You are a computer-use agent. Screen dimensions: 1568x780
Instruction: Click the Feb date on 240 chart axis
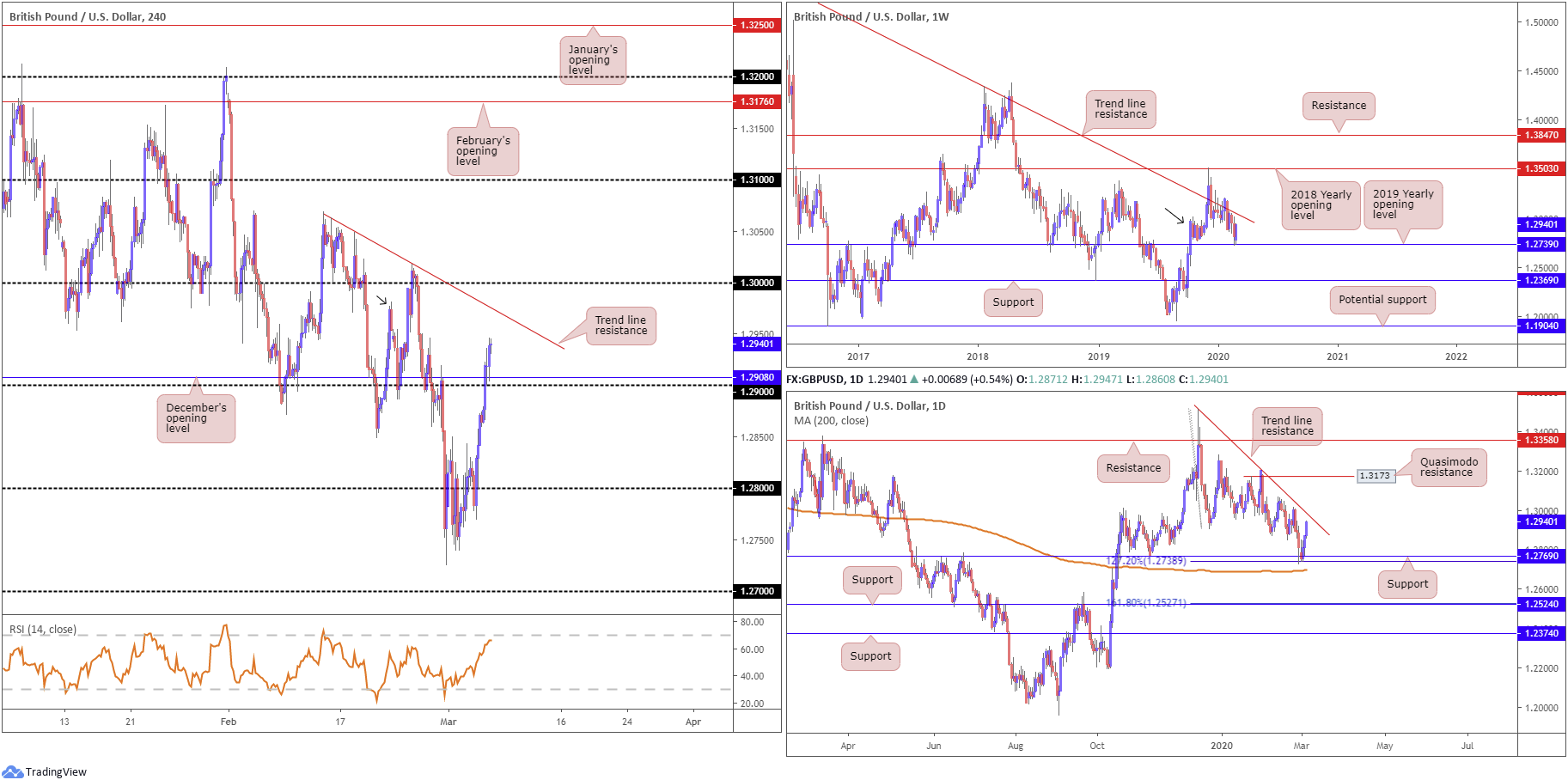pos(229,722)
